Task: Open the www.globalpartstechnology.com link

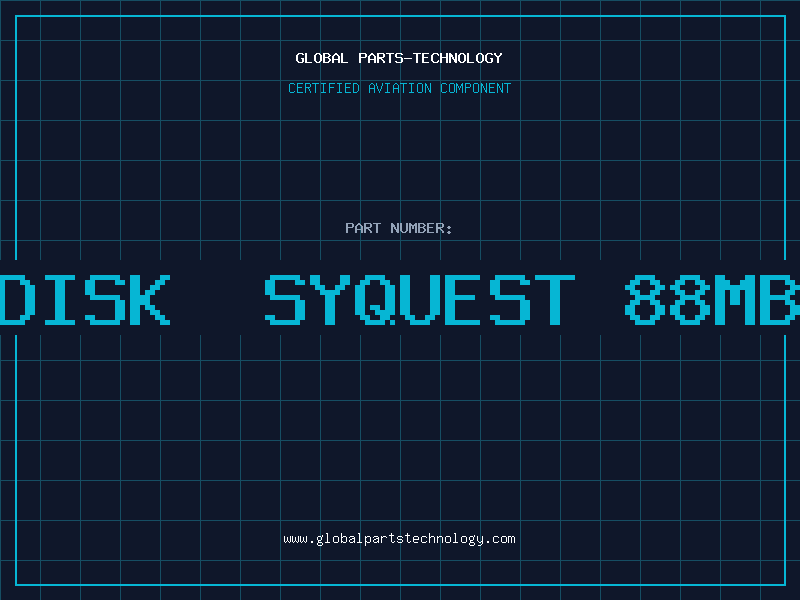Action: [399, 539]
